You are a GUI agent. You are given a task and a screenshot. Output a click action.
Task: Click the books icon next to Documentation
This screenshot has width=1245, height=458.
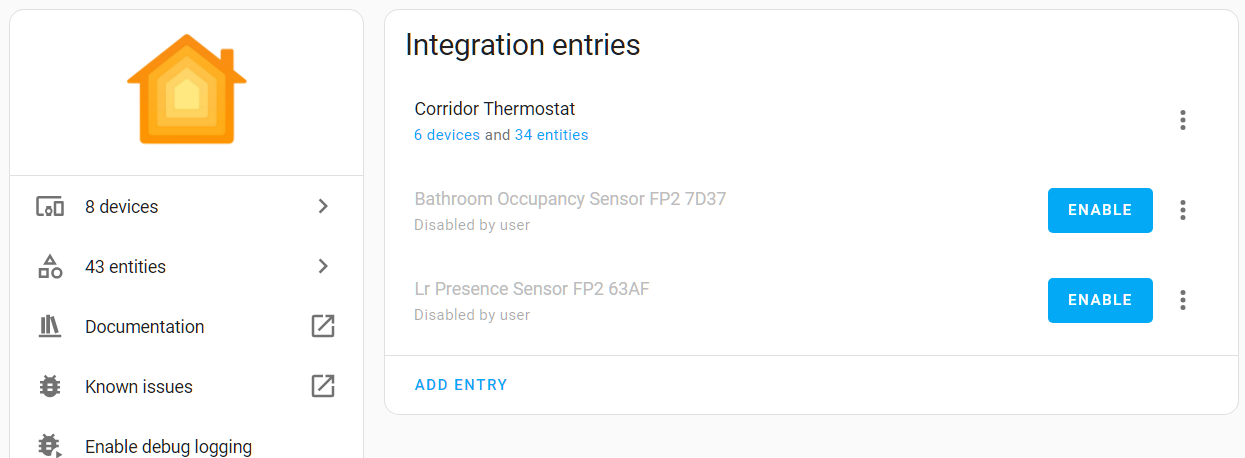point(50,327)
